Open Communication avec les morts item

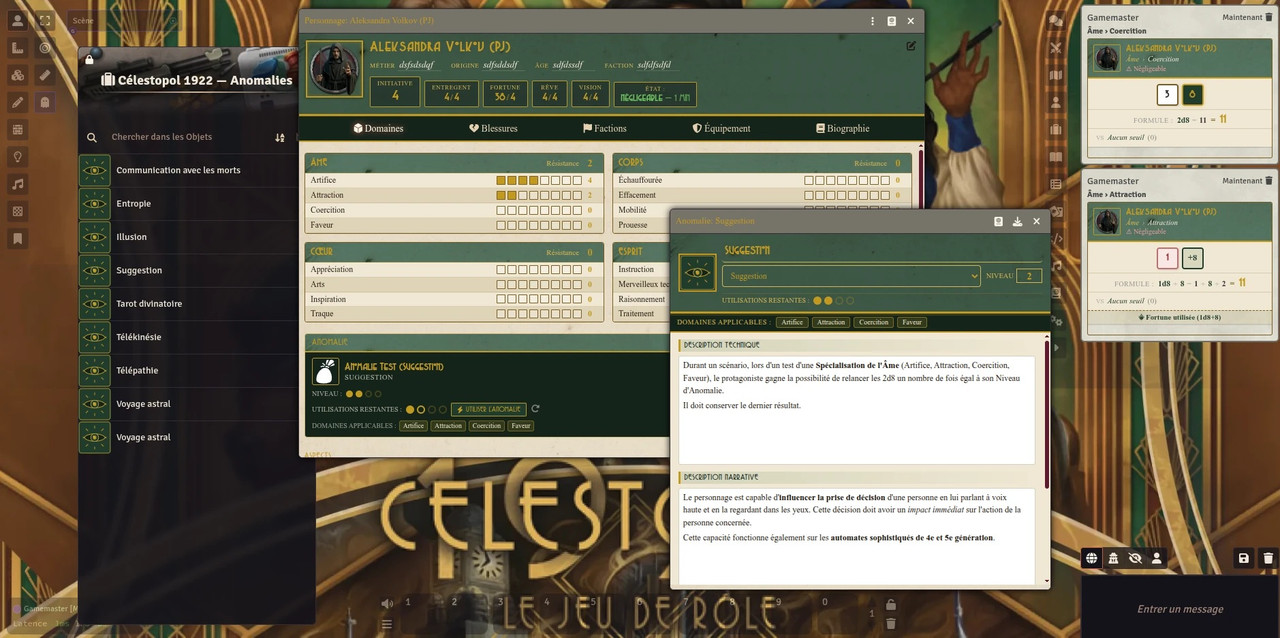point(188,170)
